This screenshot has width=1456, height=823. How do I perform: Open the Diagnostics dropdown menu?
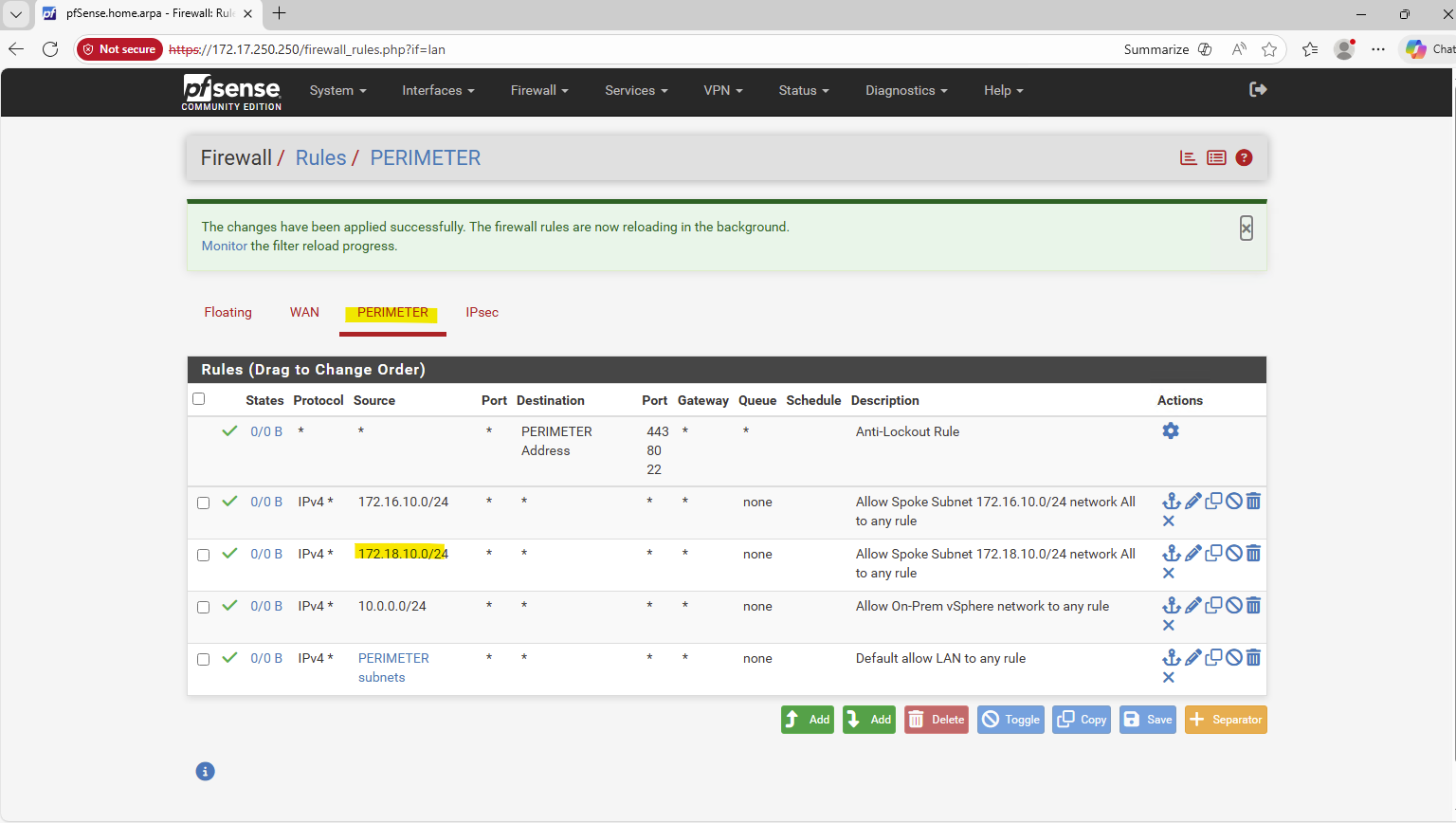(905, 91)
